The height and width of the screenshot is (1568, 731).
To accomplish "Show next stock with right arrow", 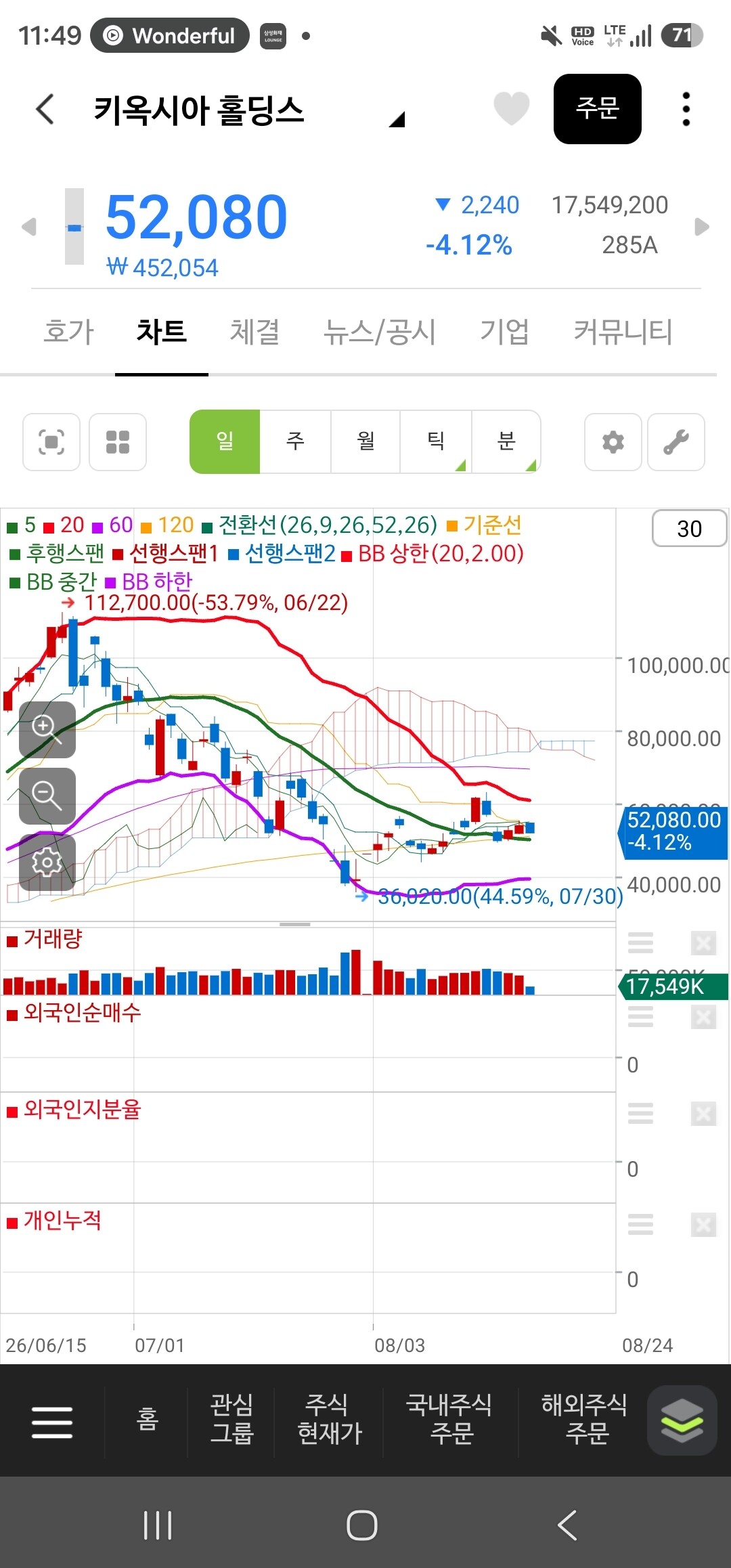I will pos(702,226).
